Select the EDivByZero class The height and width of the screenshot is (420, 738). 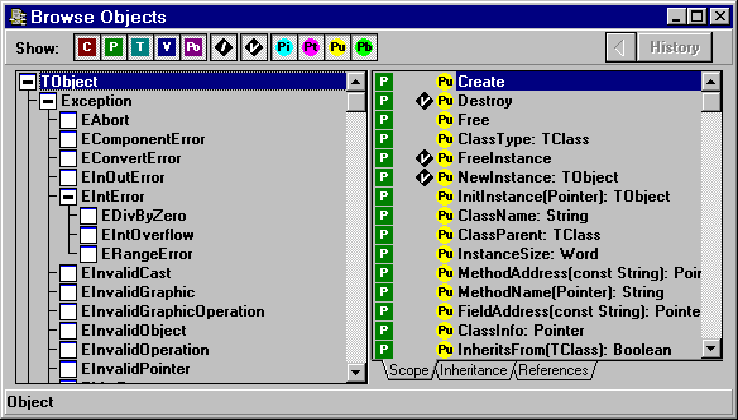tap(144, 216)
